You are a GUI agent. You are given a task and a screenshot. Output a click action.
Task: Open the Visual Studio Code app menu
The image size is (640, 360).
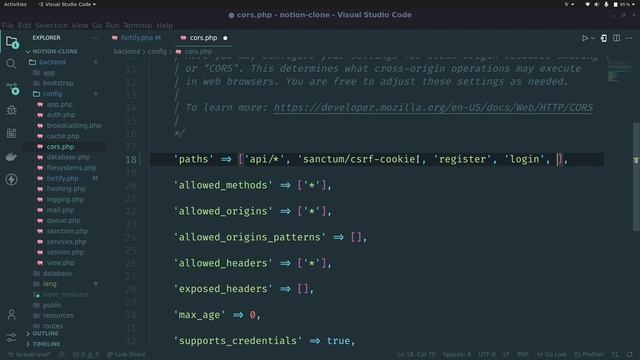[67, 4]
